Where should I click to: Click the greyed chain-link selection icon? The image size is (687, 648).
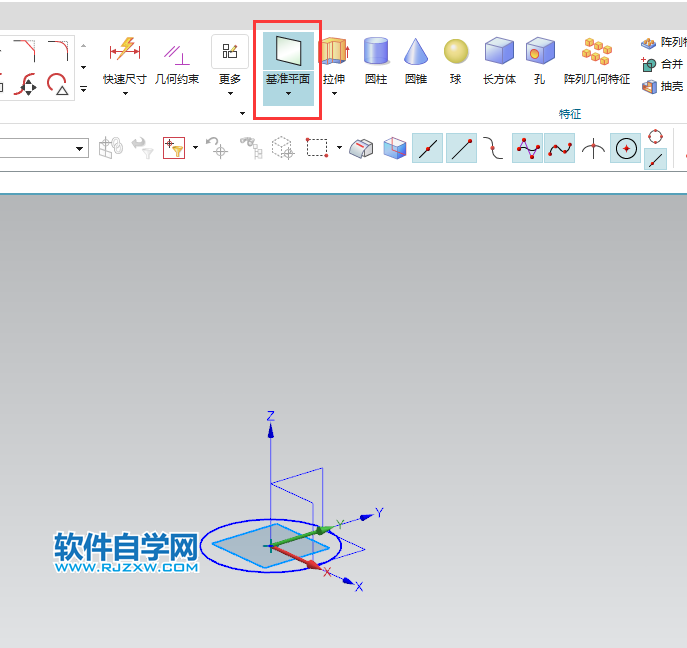[111, 148]
